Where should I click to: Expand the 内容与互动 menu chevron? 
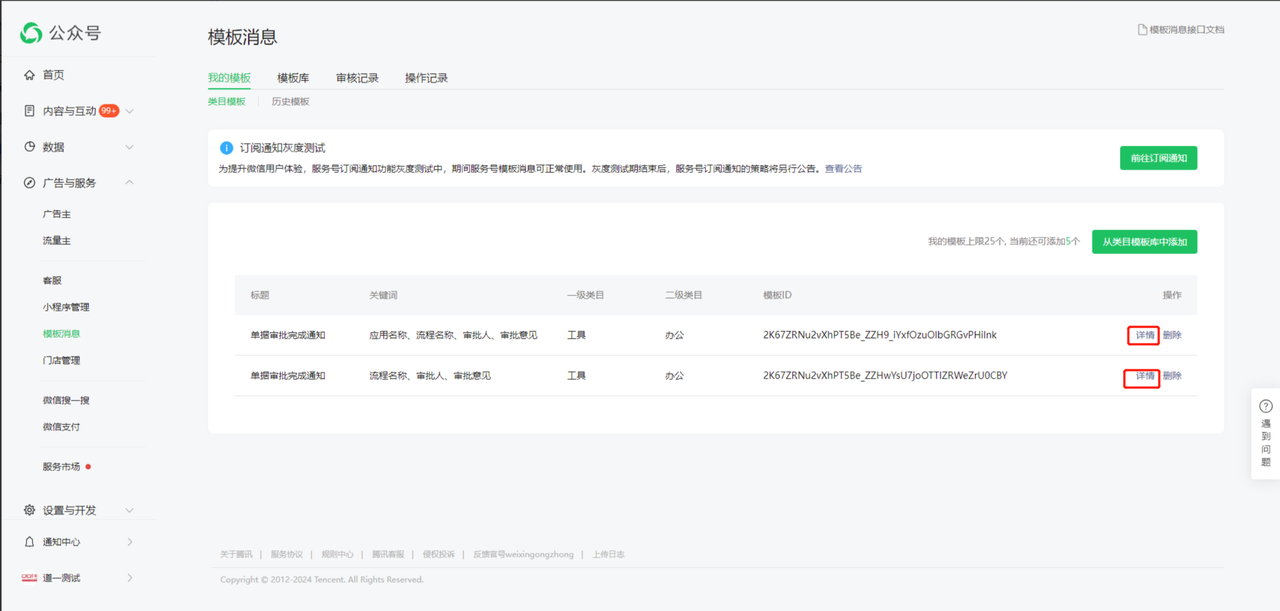click(x=130, y=111)
